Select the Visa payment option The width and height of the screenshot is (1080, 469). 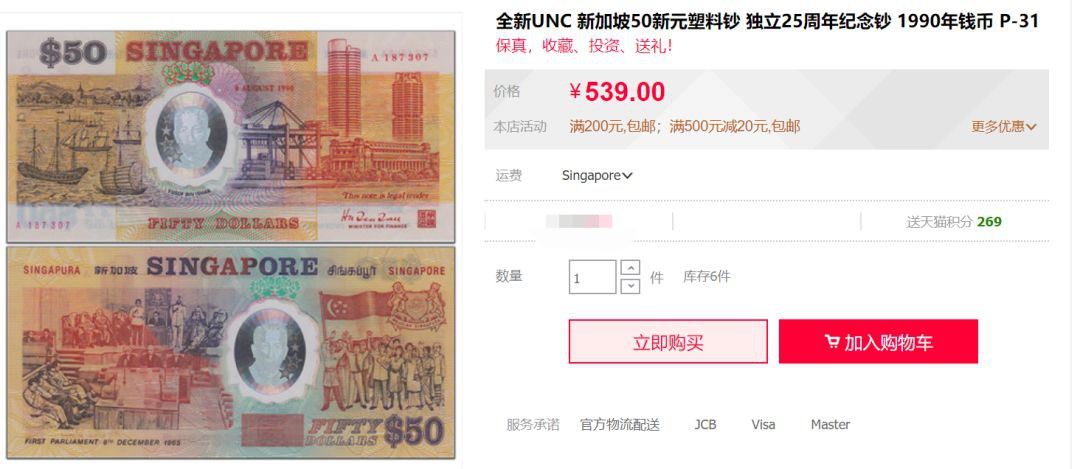763,425
